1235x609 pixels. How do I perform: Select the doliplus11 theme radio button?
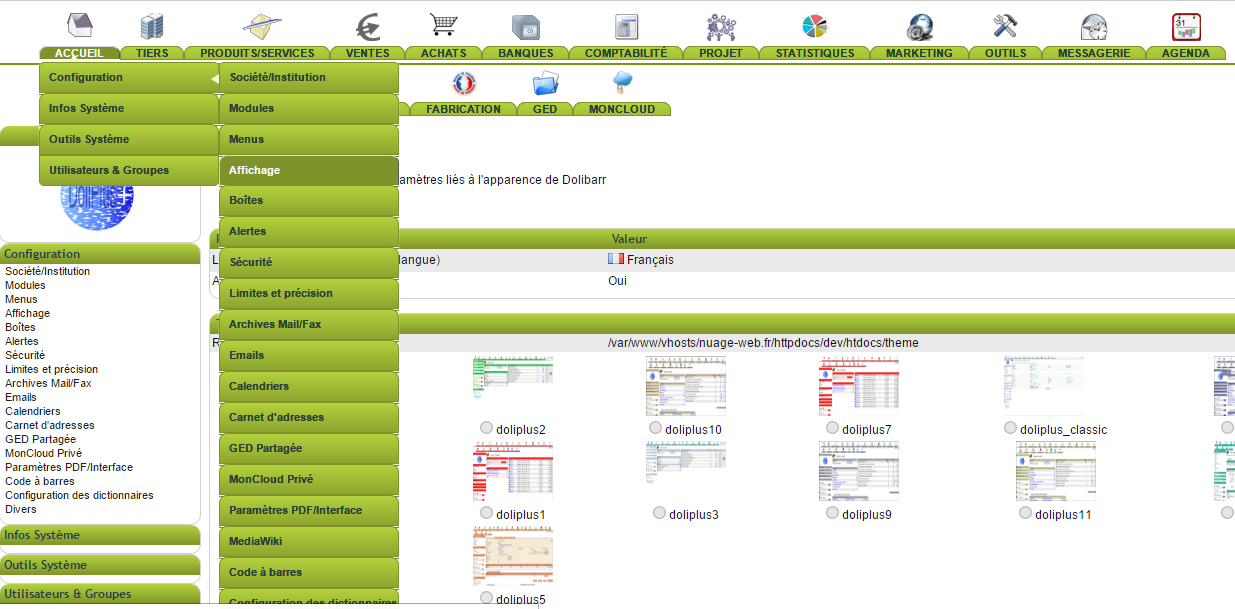coord(1025,513)
